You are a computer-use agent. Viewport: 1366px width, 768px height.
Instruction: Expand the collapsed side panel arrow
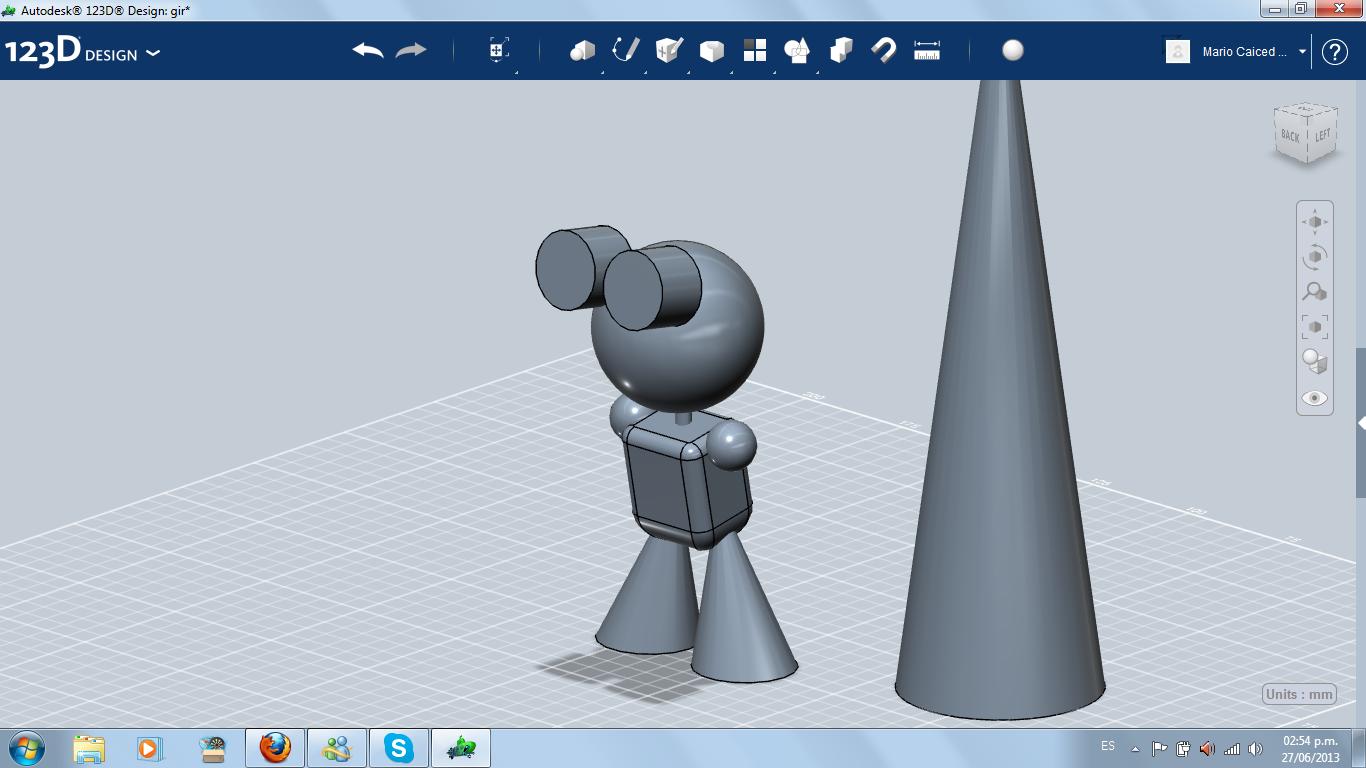(x=1361, y=423)
